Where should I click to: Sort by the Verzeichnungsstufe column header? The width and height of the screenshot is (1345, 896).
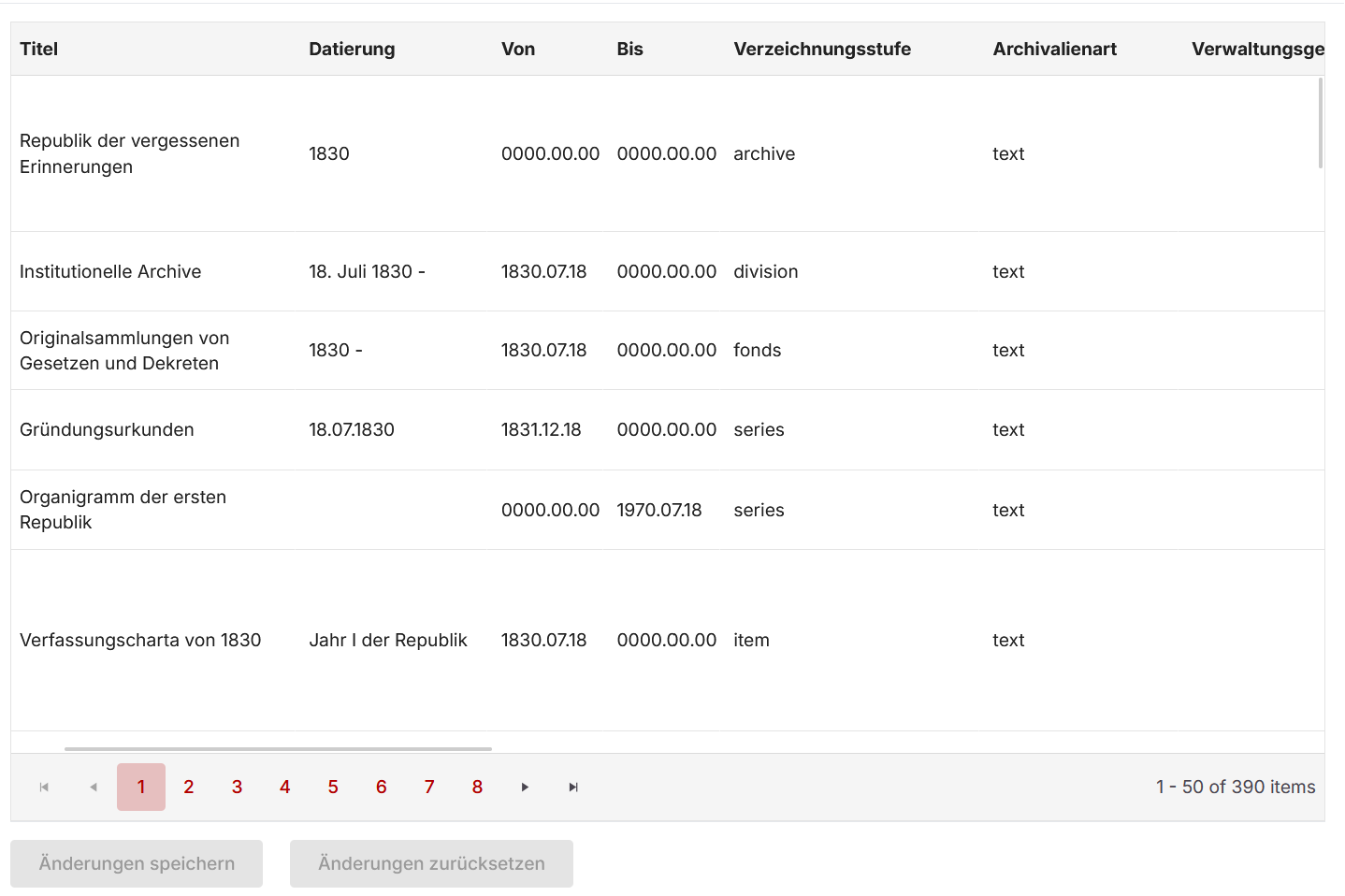point(821,49)
